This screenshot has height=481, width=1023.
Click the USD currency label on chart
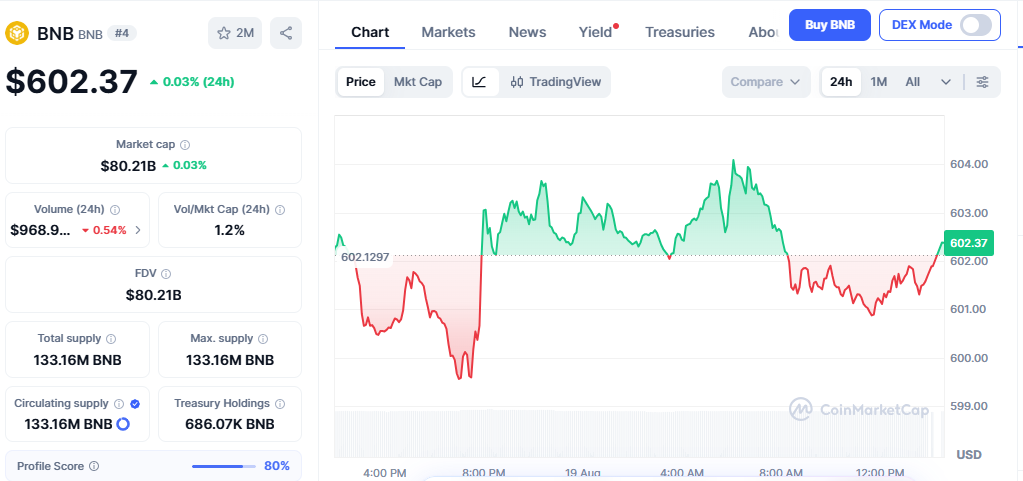[969, 454]
